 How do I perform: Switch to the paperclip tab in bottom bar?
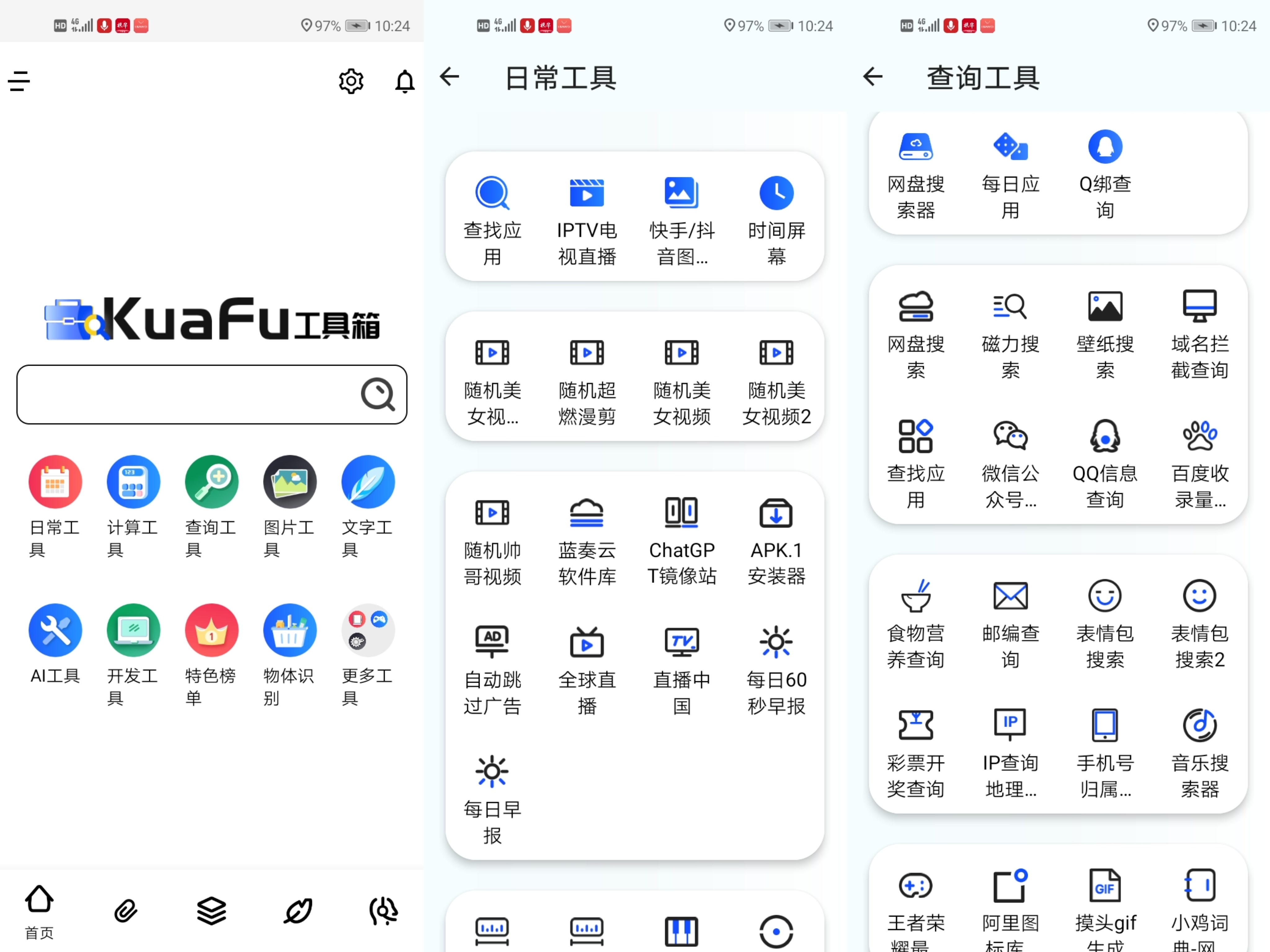tap(126, 911)
